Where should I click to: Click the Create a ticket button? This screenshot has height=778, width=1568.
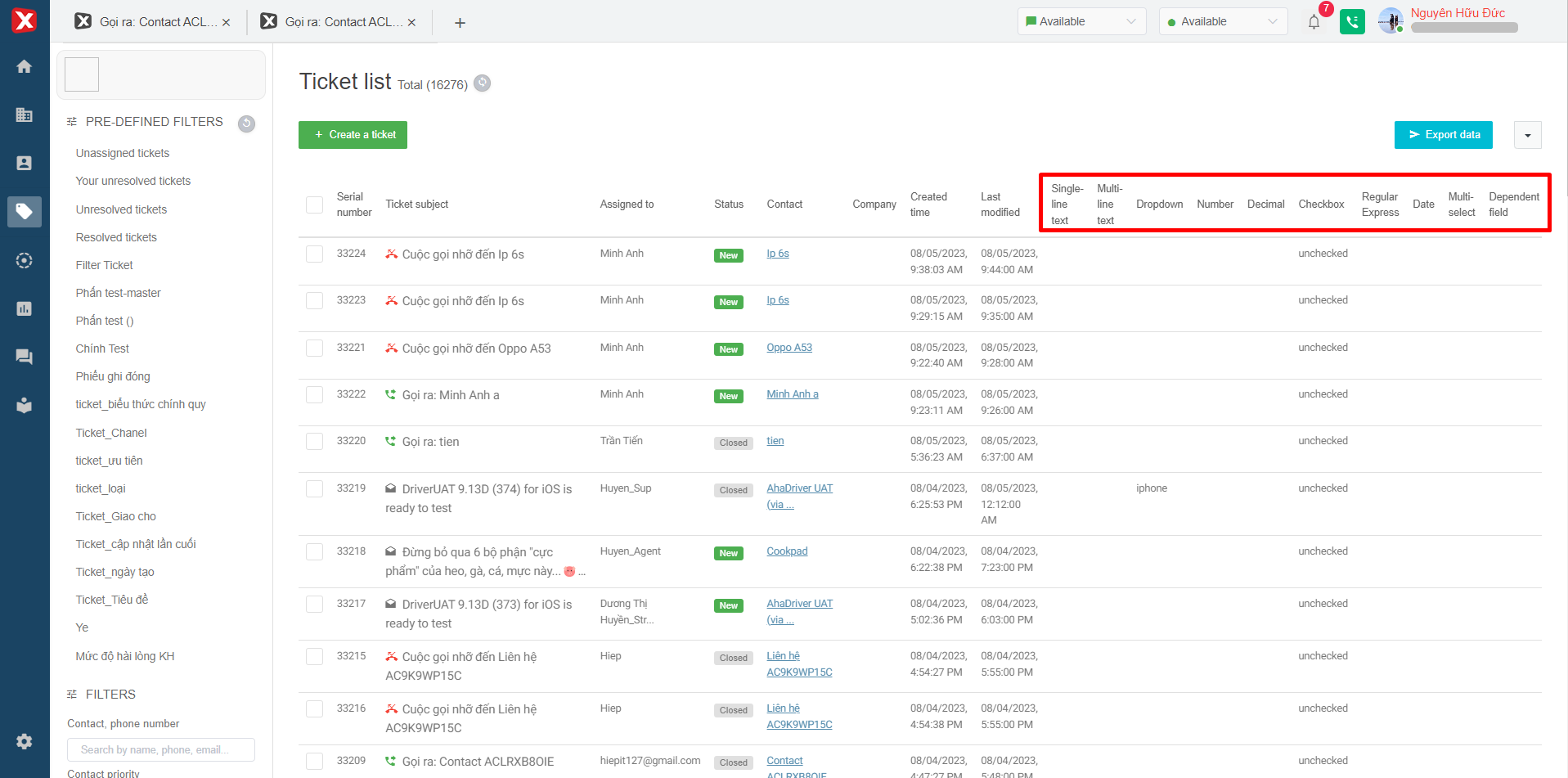[x=353, y=135]
